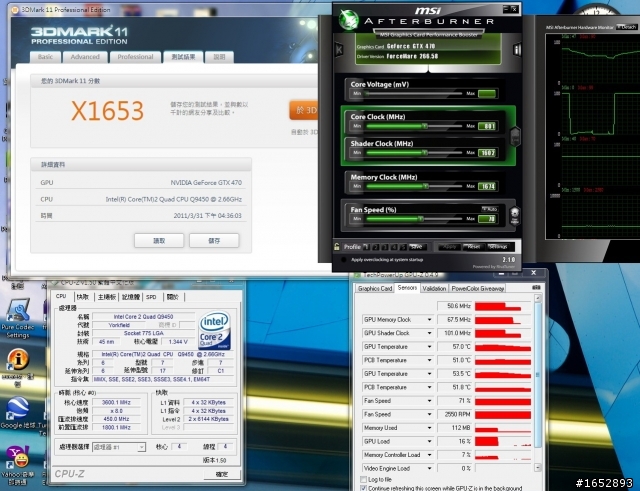Image resolution: width=640 pixels, height=491 pixels.
Task: Click the Memory Clock slider handle
Action: (x=426, y=186)
